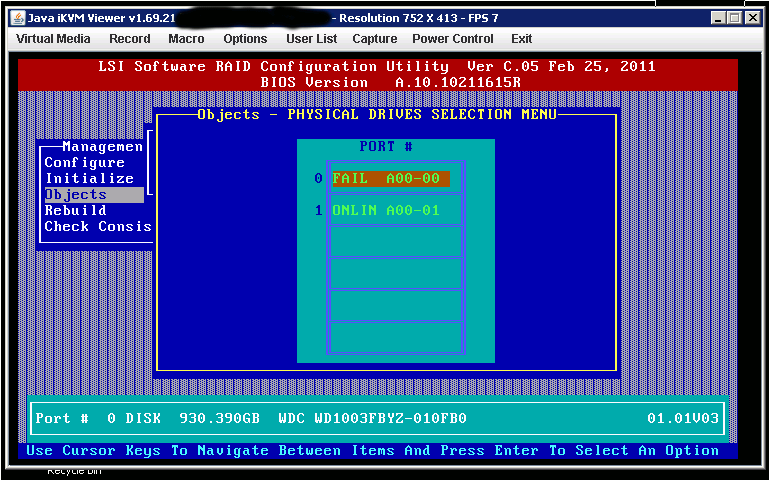The width and height of the screenshot is (769, 480).
Task: Open the Options menu
Action: point(245,39)
